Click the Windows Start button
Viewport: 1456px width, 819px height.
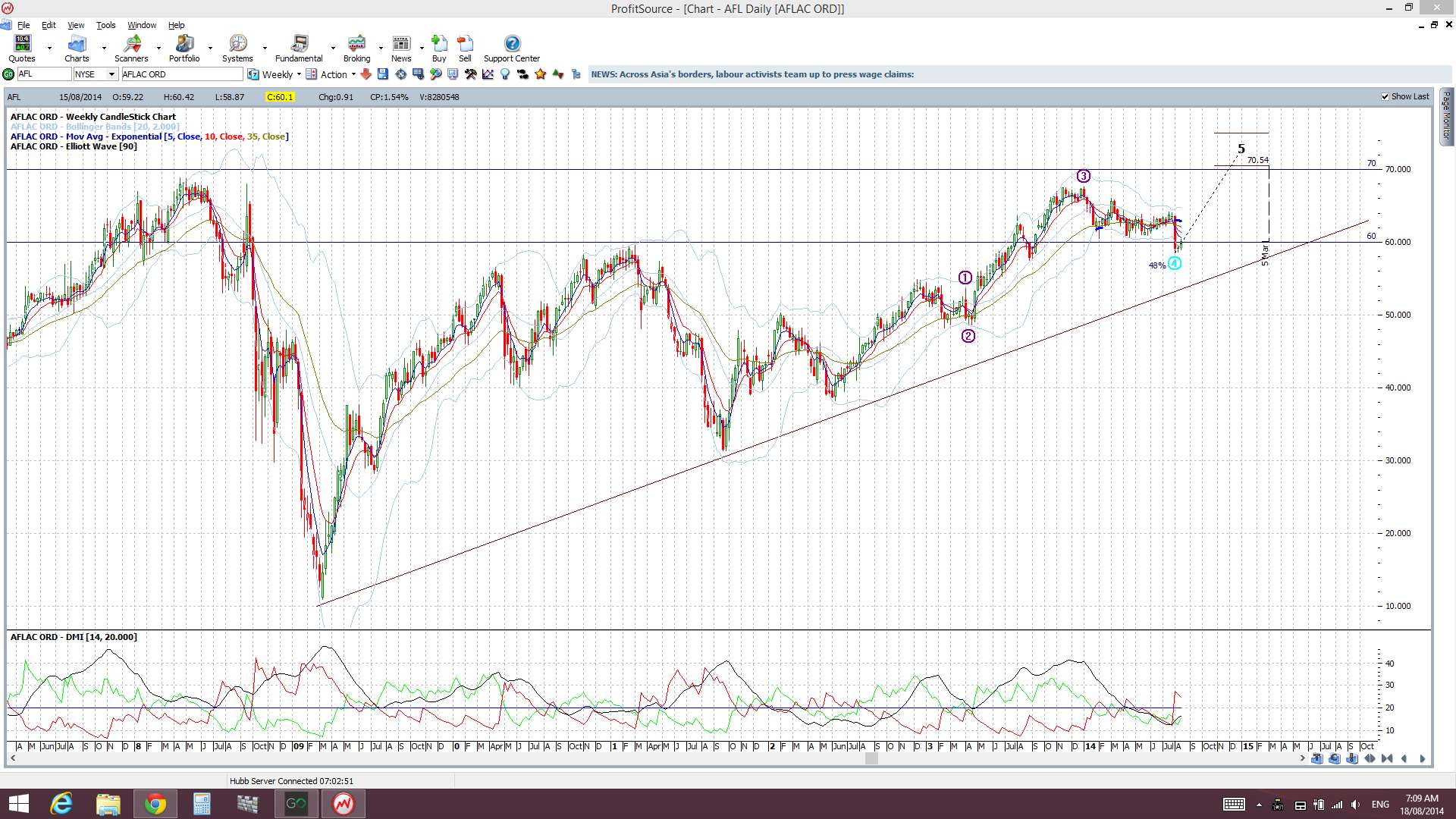(x=18, y=804)
